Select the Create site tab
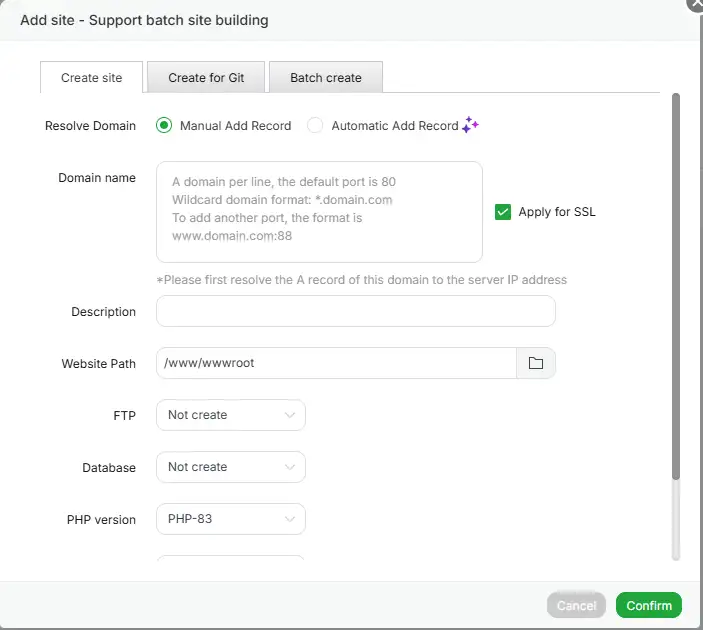 (92, 77)
